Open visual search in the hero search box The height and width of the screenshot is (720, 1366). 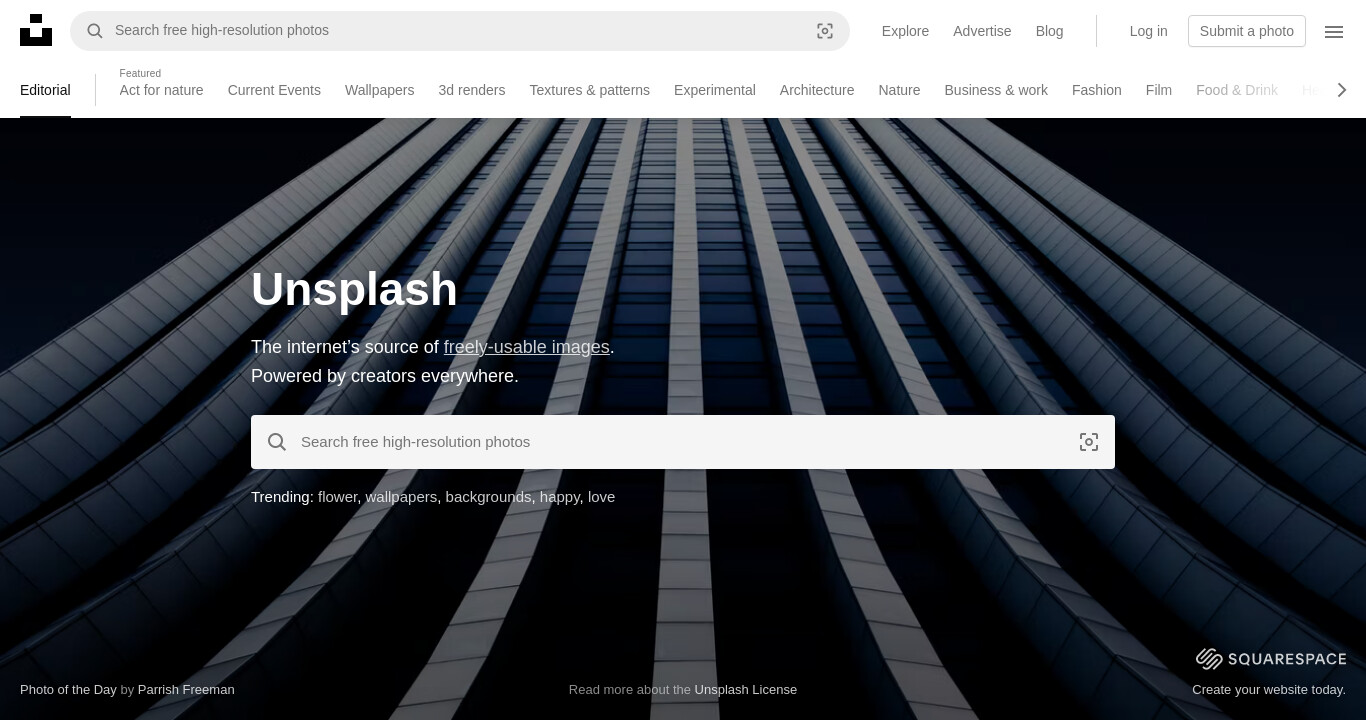[x=1089, y=442]
